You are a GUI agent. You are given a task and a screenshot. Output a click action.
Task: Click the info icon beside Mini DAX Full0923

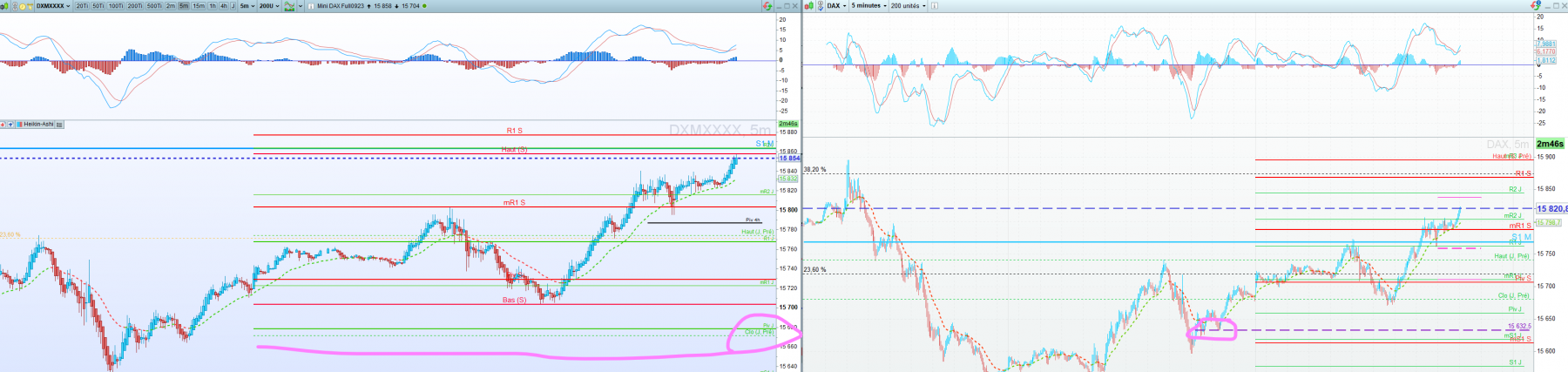click(311, 6)
